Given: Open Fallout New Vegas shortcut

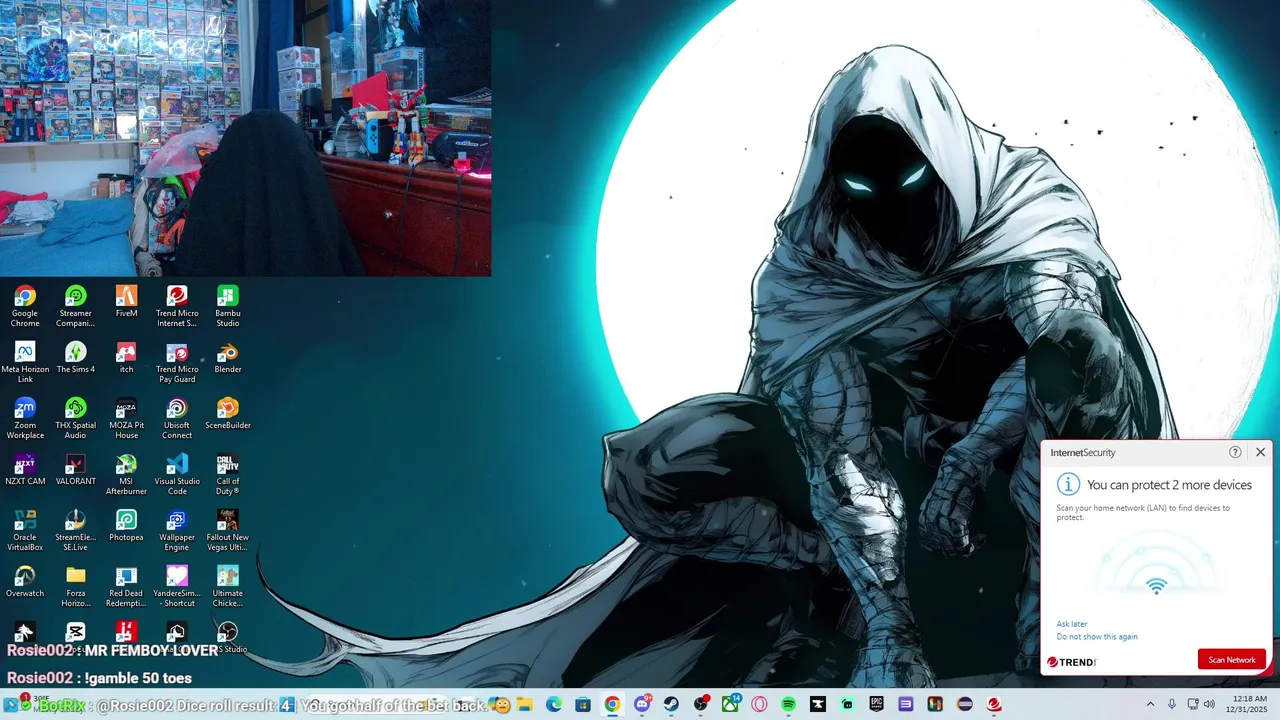Looking at the screenshot, I should (x=228, y=530).
